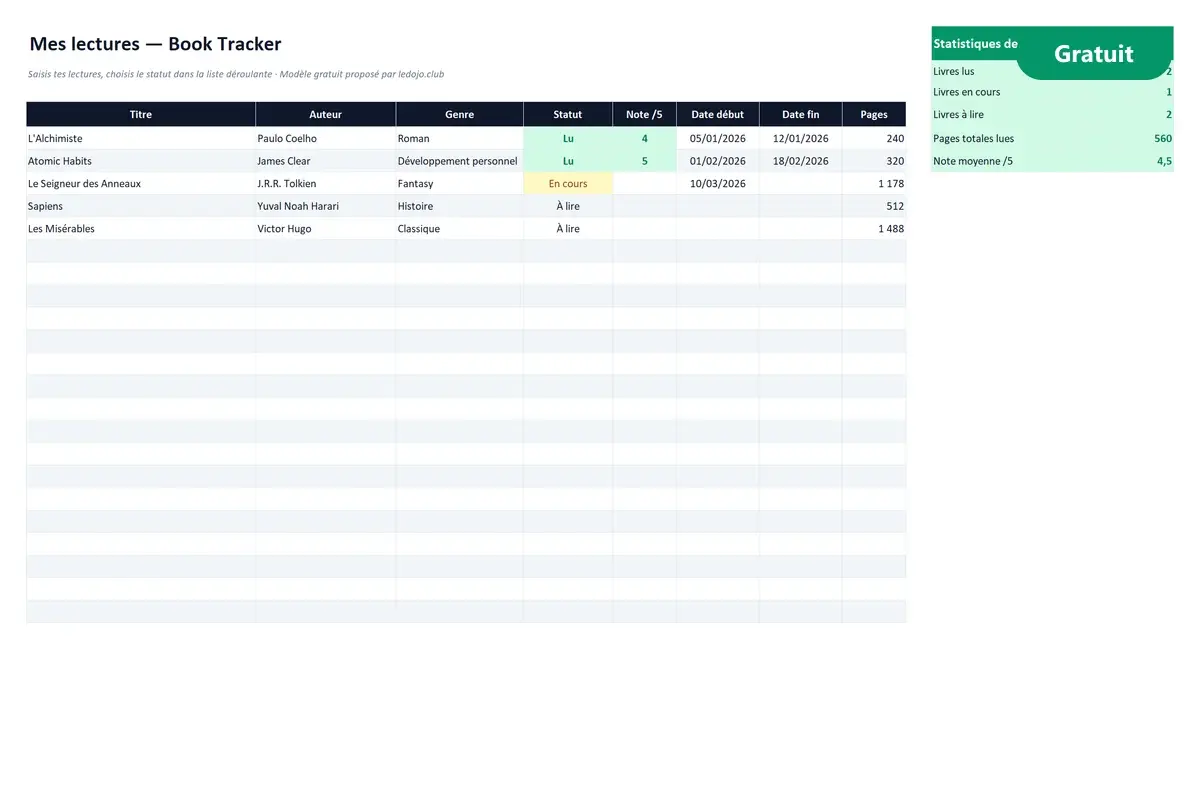Select the Pages column header
The image size is (1200, 800).
[x=874, y=114]
